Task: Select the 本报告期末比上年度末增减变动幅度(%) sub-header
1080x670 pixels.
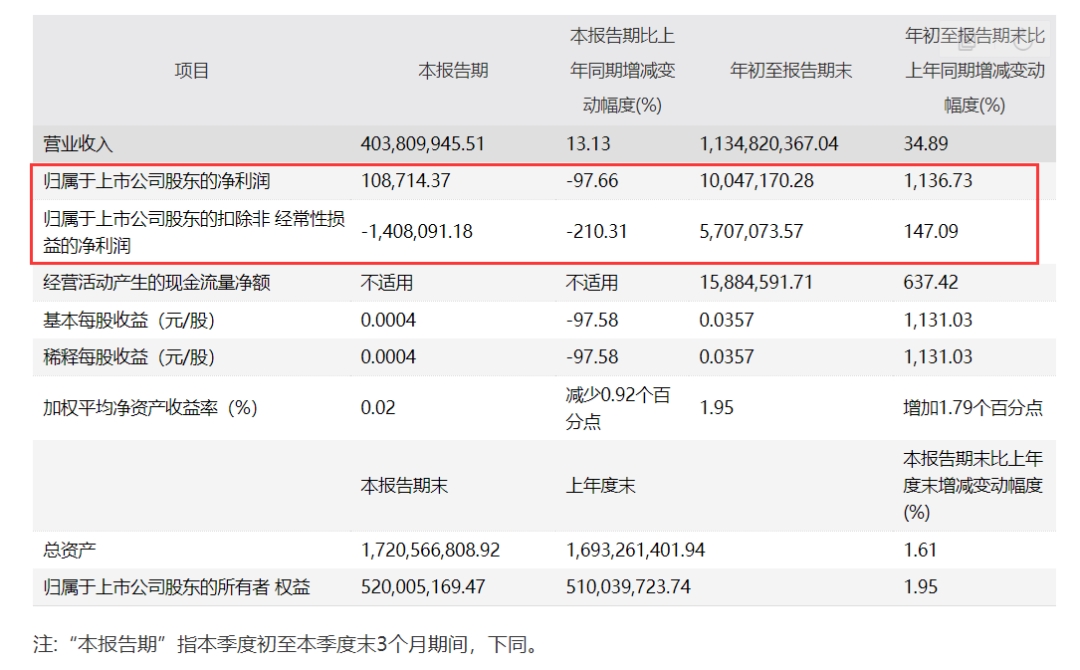Action: coord(973,485)
